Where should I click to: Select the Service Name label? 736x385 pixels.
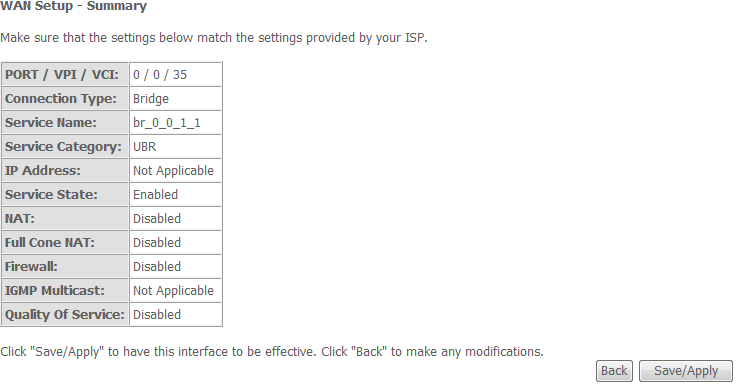coord(51,123)
